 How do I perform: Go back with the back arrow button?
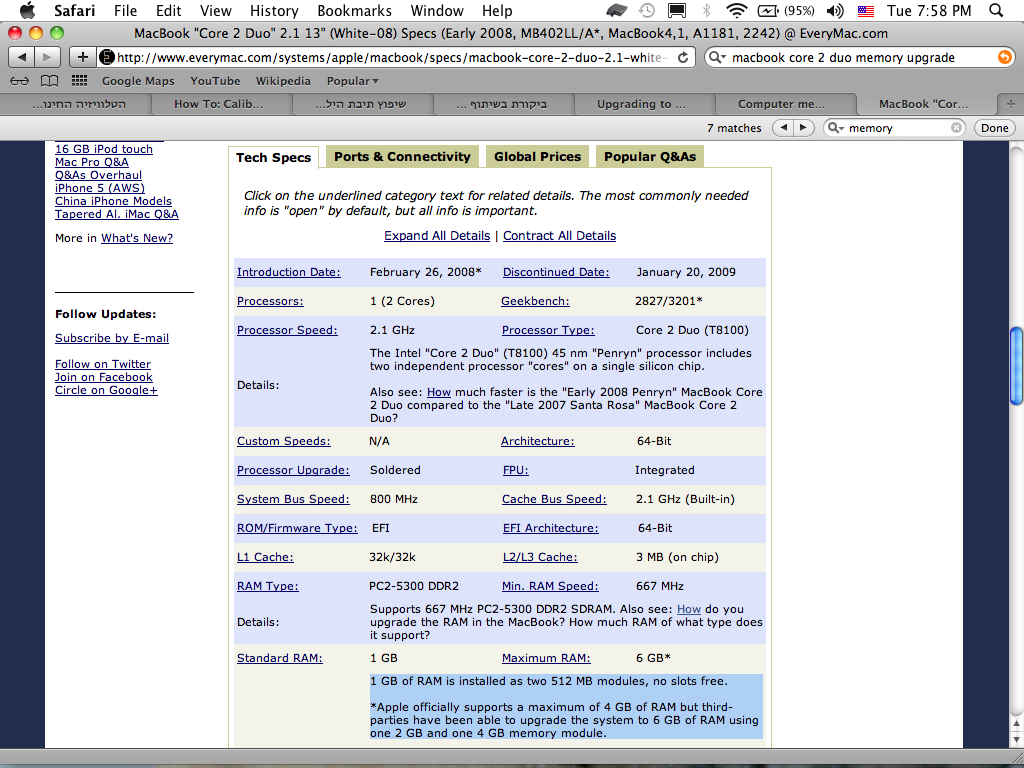(22, 57)
